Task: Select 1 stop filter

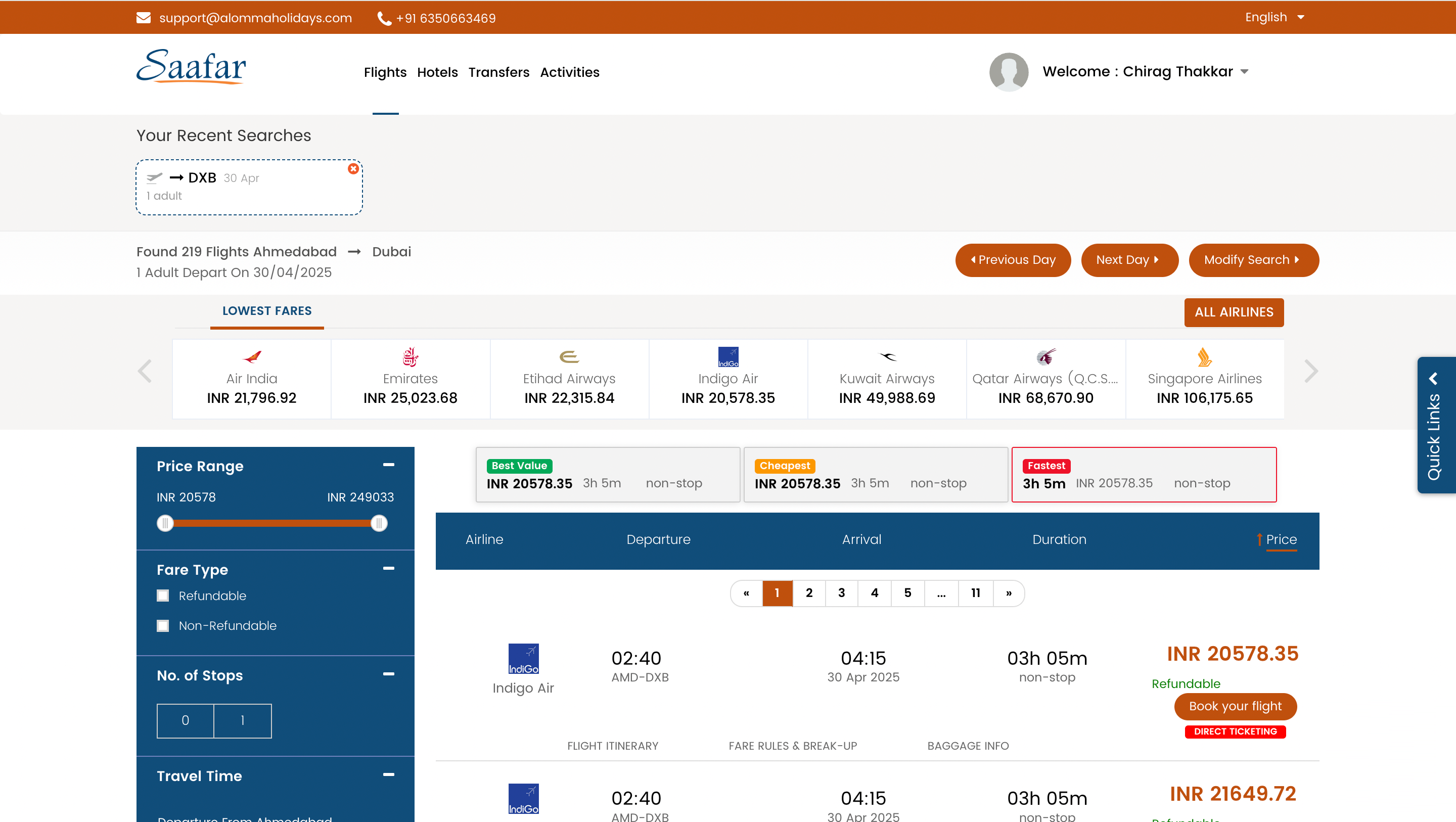Action: coord(243,721)
